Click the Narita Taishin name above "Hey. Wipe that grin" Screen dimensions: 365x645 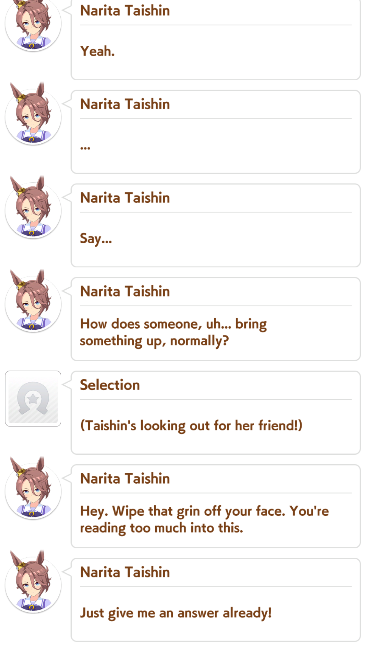coord(125,478)
